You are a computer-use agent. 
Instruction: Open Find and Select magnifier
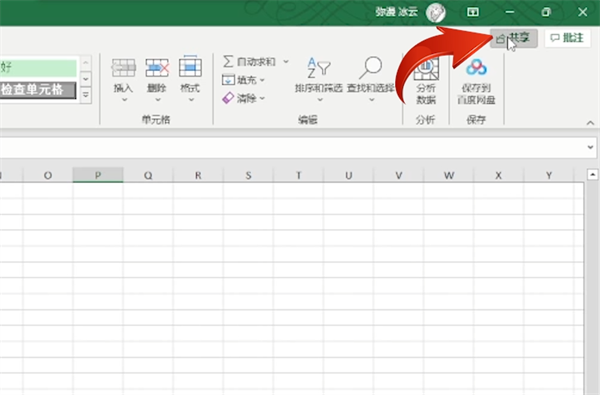(370, 67)
